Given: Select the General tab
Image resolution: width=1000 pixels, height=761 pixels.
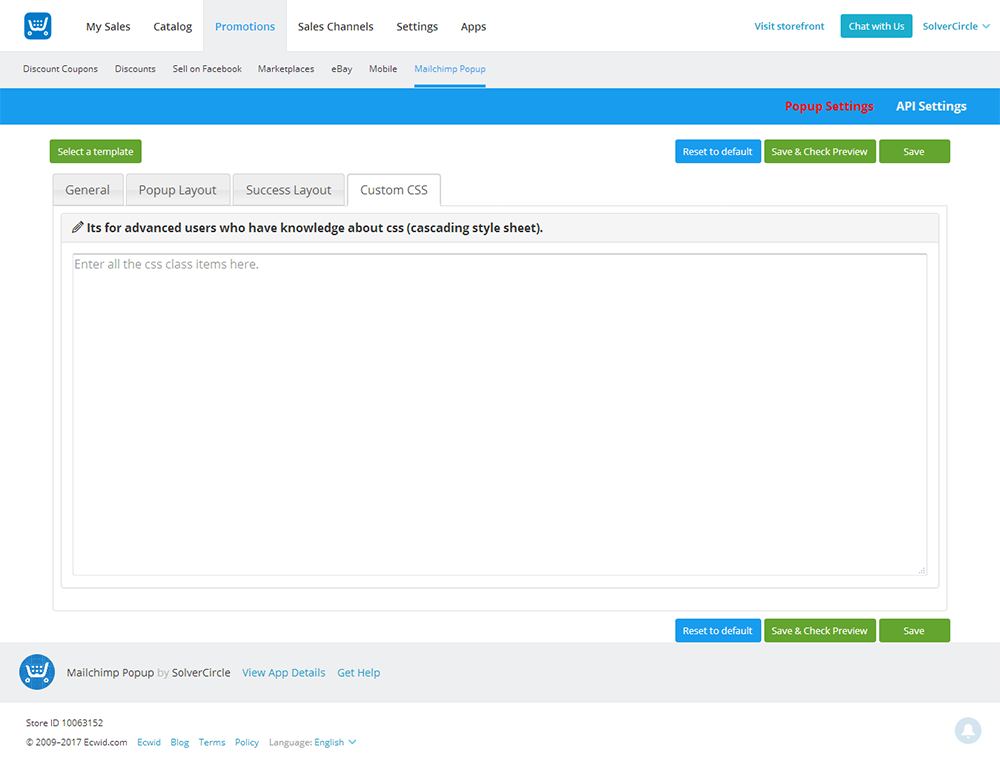Looking at the screenshot, I should coord(88,190).
